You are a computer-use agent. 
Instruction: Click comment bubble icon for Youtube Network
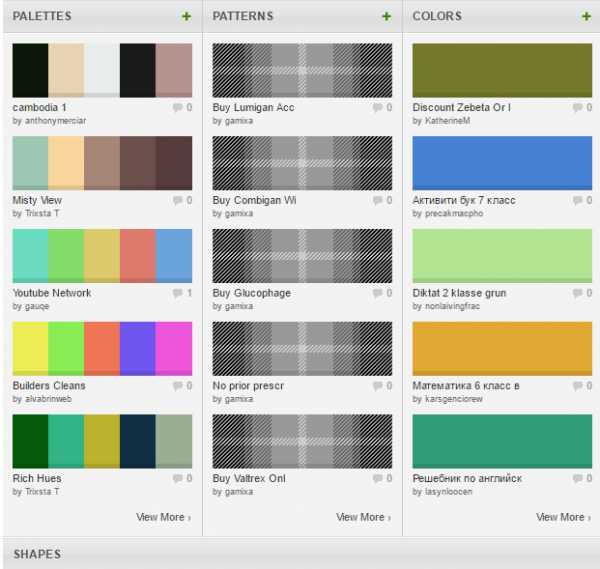click(178, 294)
